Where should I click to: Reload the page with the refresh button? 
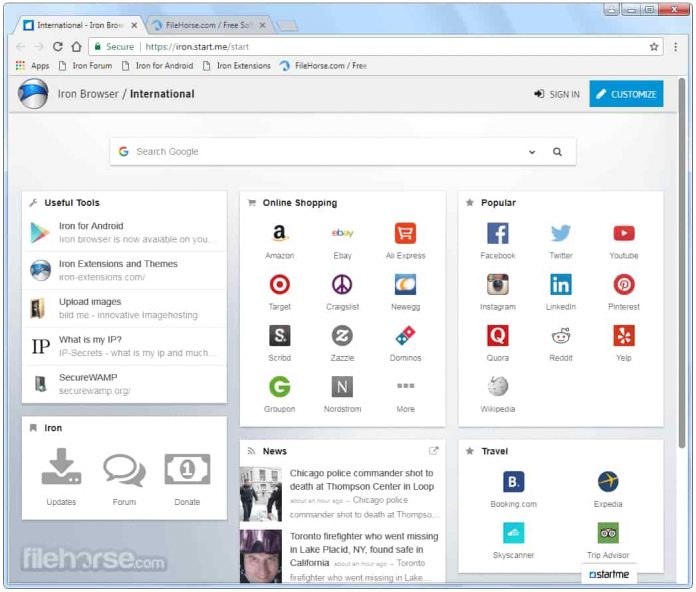(58, 46)
